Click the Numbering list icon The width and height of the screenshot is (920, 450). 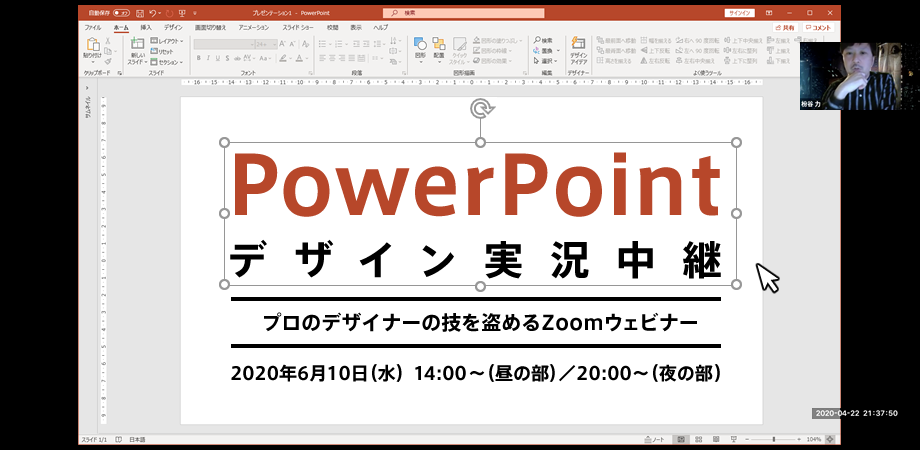(x=340, y=44)
